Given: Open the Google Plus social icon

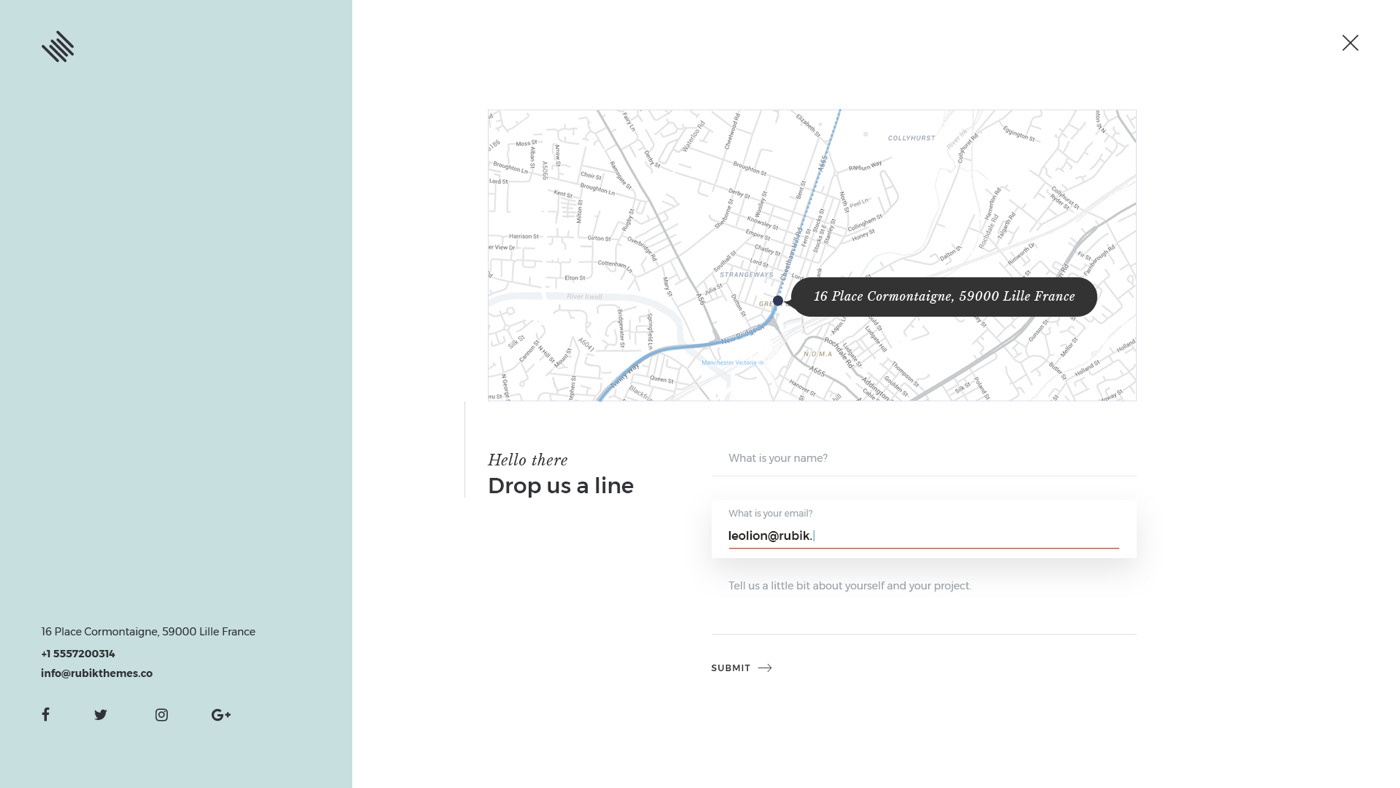Looking at the screenshot, I should [221, 715].
